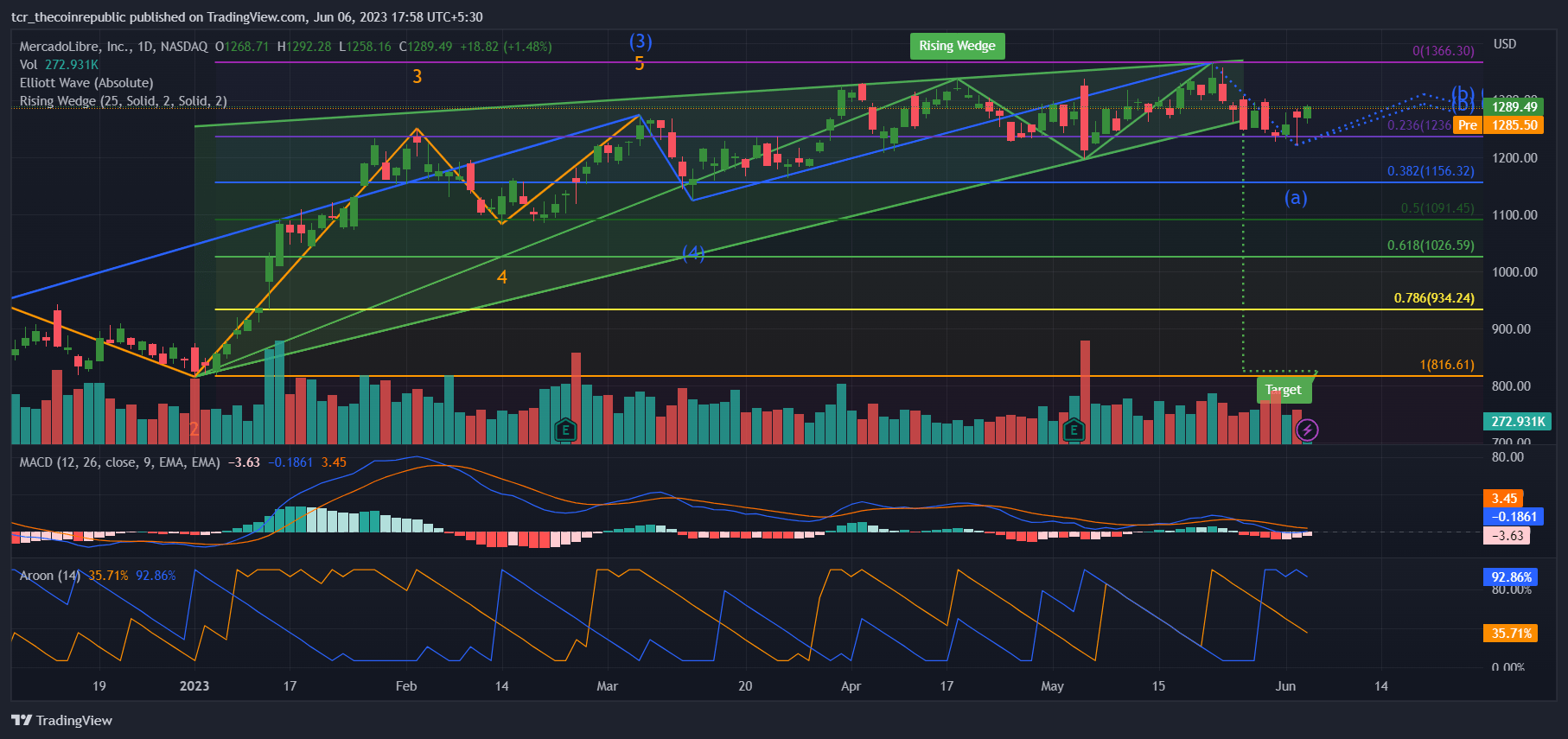Click the 'May' label on time axis
The image size is (1568, 739).
pos(1053,686)
